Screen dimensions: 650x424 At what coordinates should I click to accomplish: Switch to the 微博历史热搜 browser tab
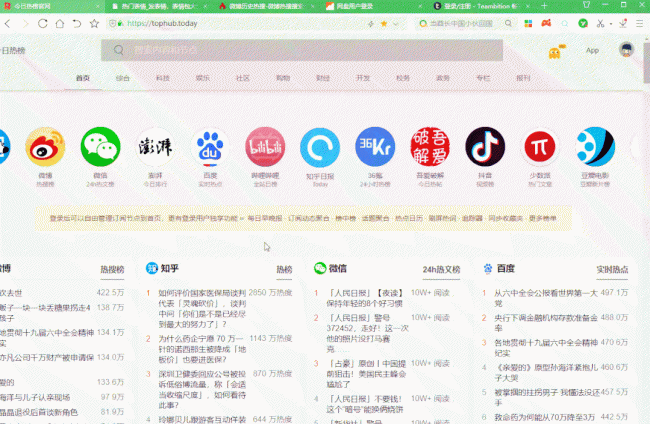[x=265, y=6]
